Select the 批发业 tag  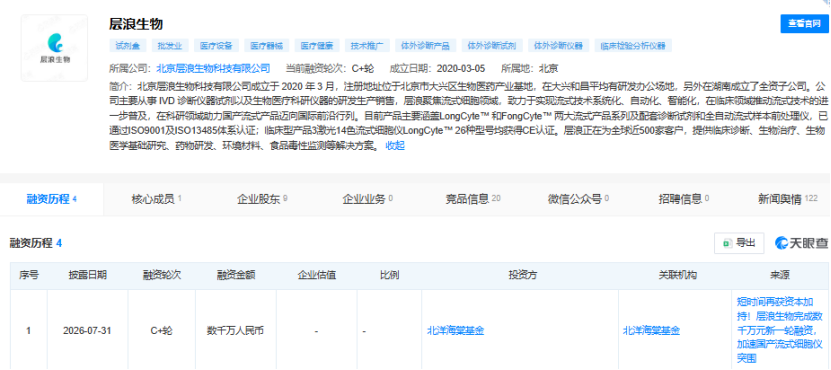pos(170,46)
